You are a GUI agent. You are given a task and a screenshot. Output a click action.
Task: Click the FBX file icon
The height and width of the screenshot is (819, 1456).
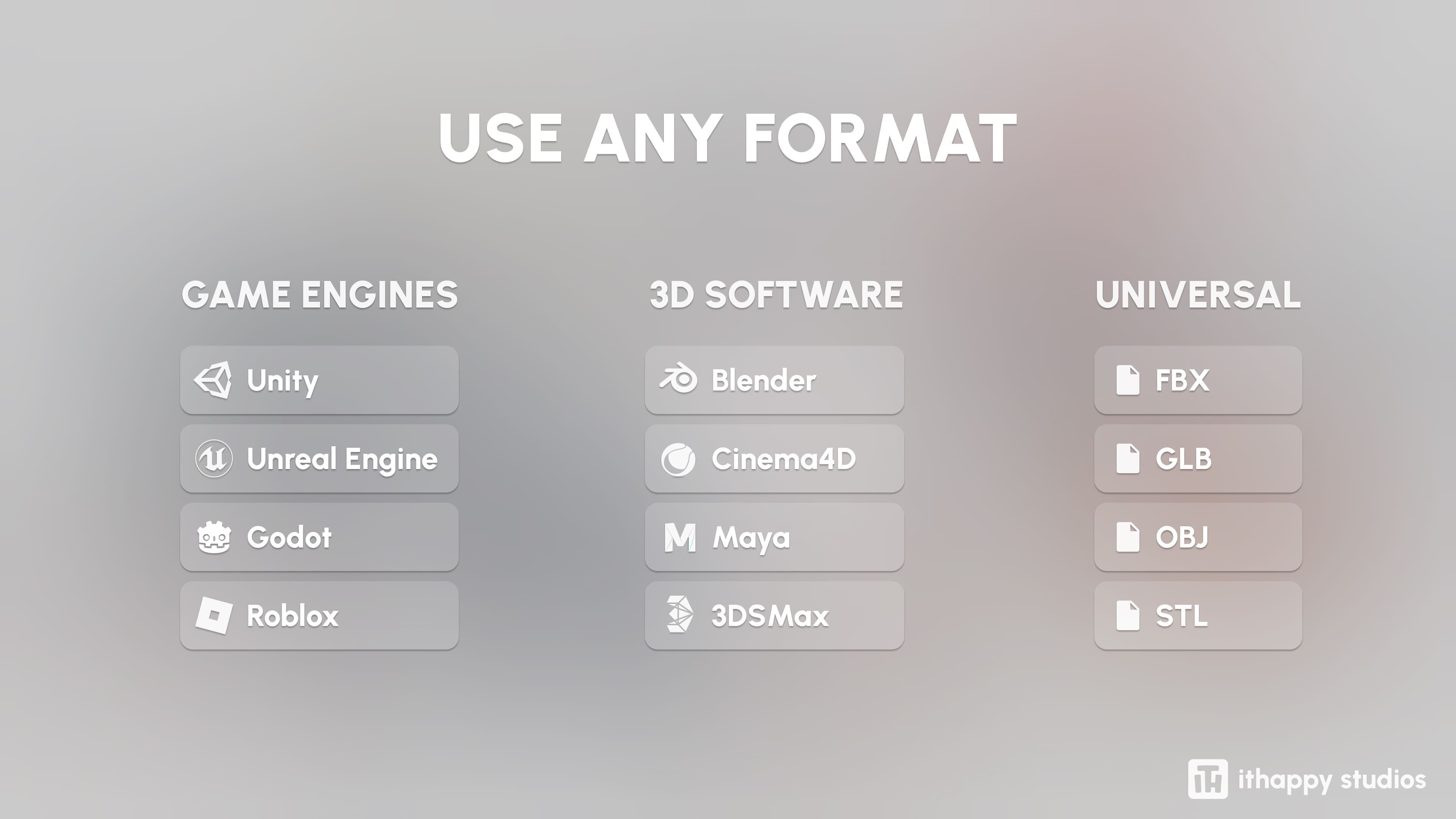1128,380
